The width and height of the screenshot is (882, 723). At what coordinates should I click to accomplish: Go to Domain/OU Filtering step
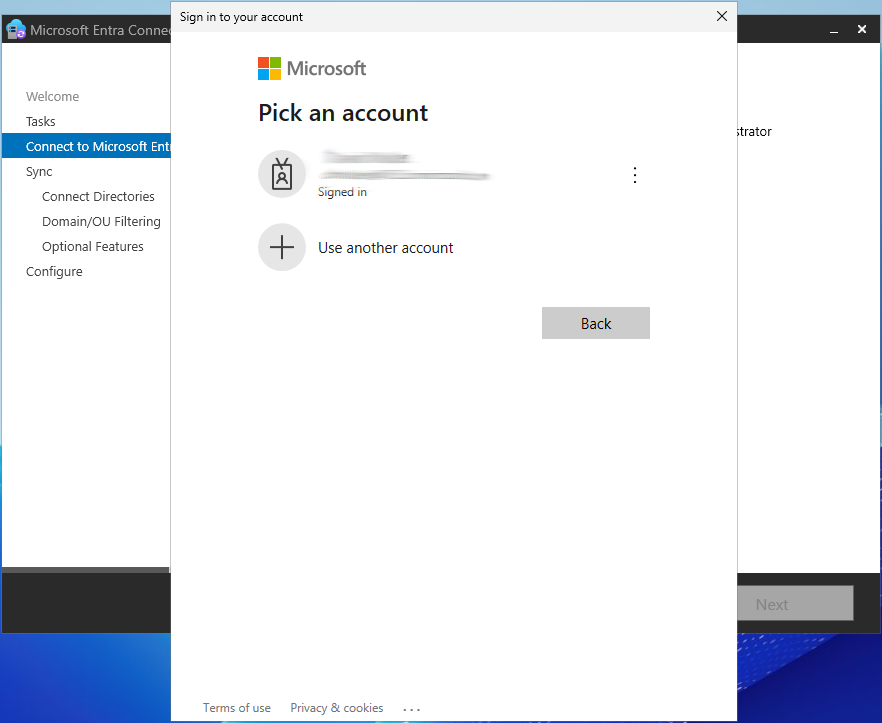click(101, 222)
